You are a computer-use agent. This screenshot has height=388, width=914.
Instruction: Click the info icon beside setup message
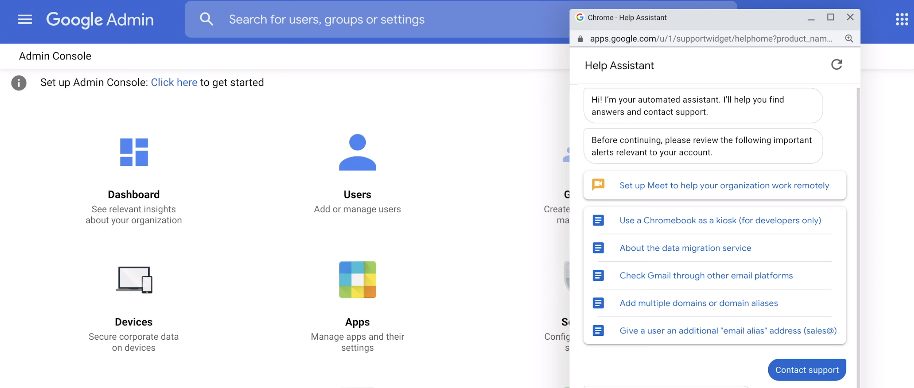coord(19,83)
